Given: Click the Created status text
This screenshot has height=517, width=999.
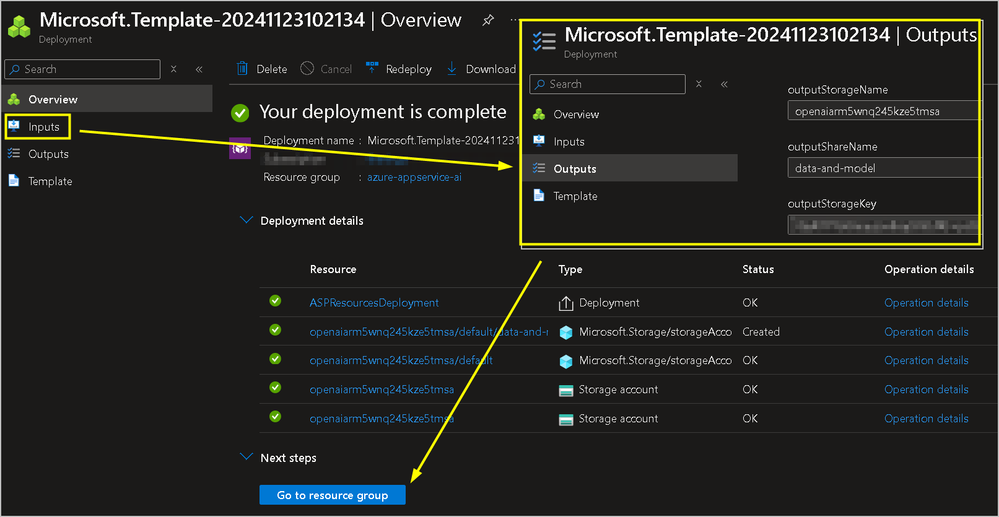Looking at the screenshot, I should click(x=761, y=332).
